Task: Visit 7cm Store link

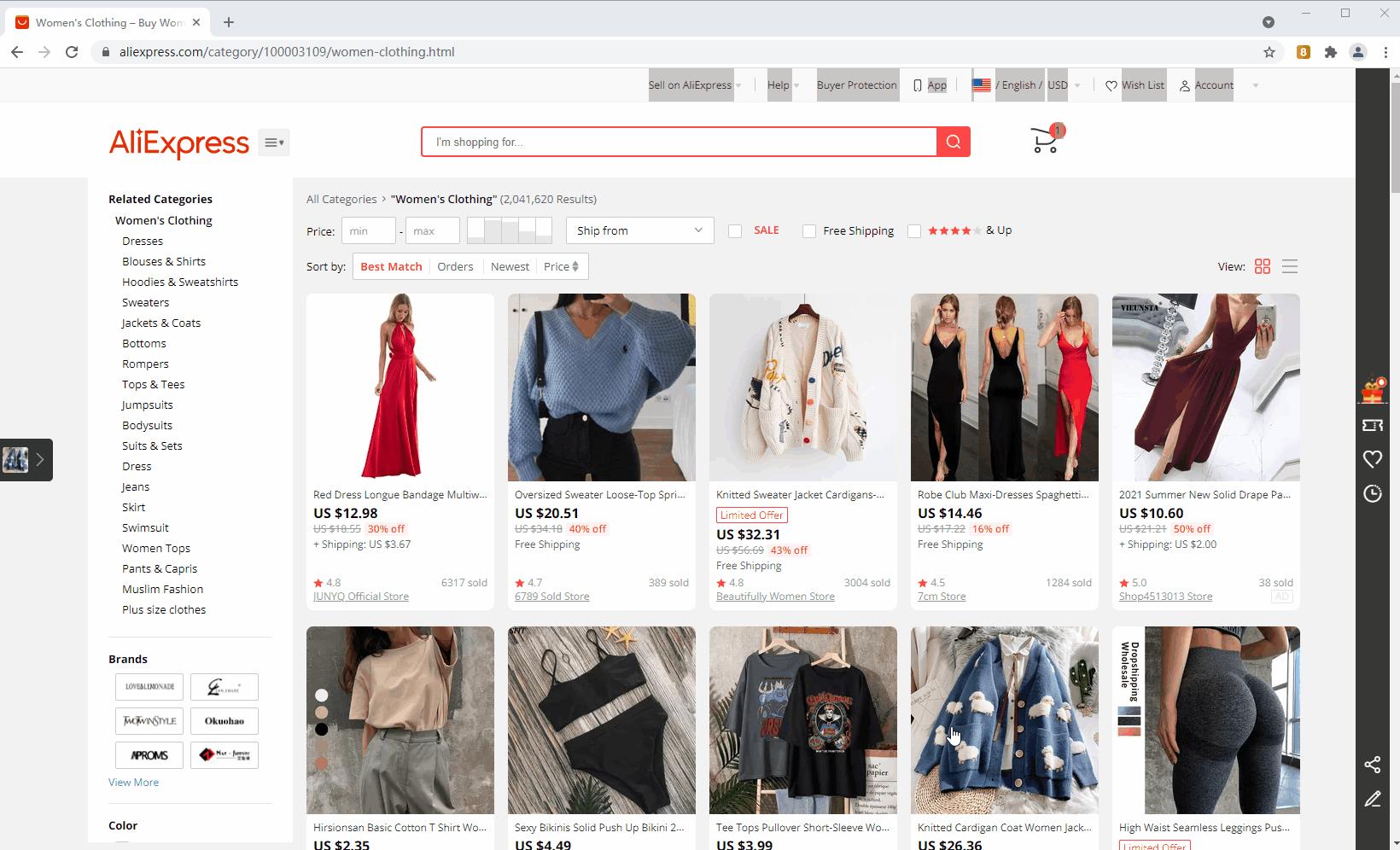Action: point(942,597)
